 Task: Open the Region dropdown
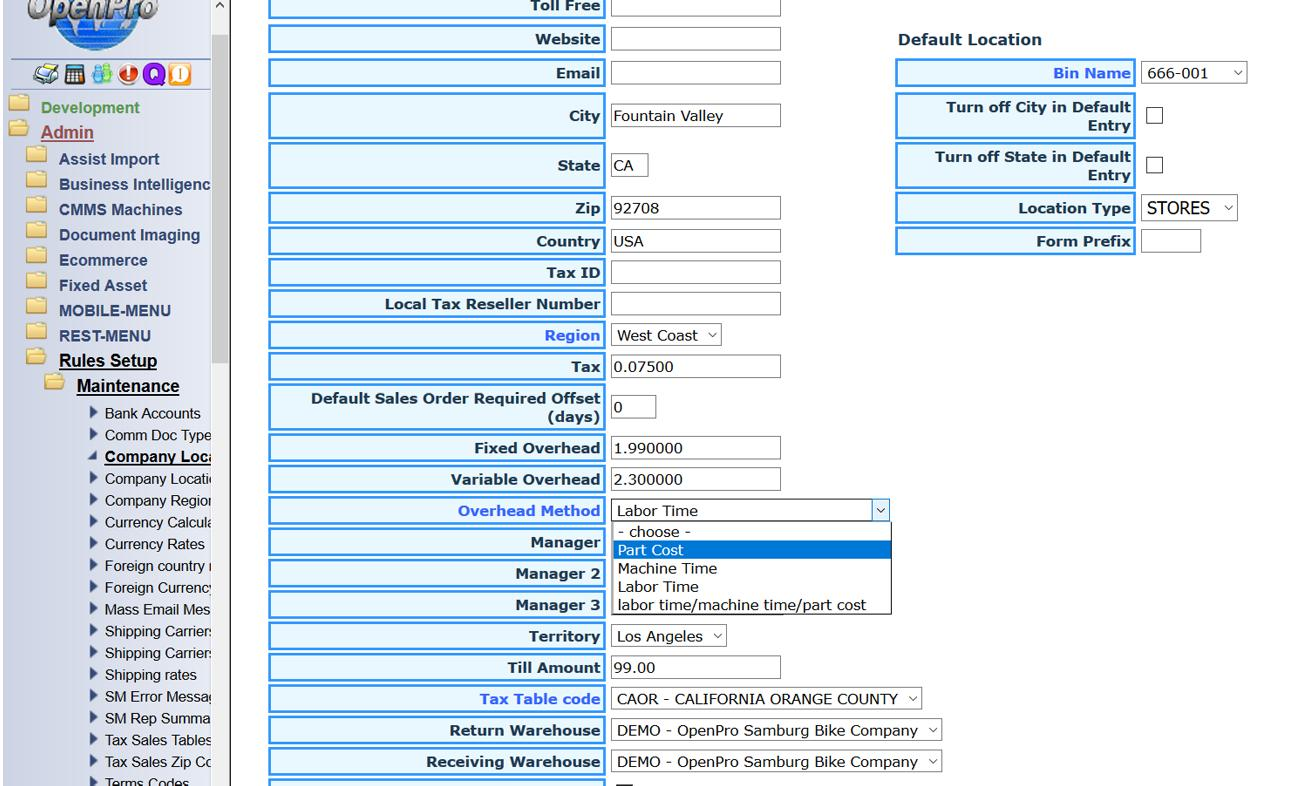pyautogui.click(x=667, y=336)
